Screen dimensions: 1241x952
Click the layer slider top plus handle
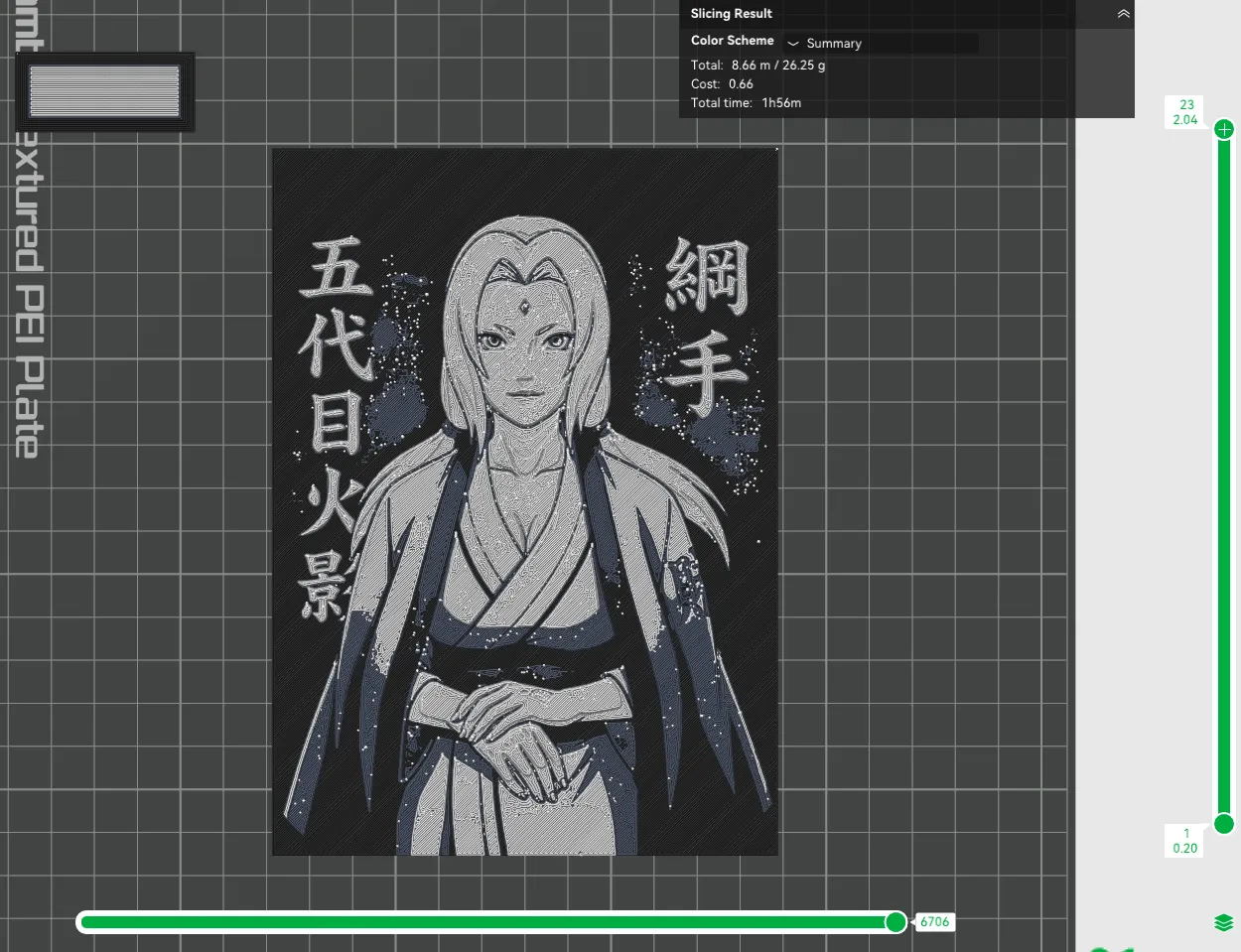coord(1224,129)
